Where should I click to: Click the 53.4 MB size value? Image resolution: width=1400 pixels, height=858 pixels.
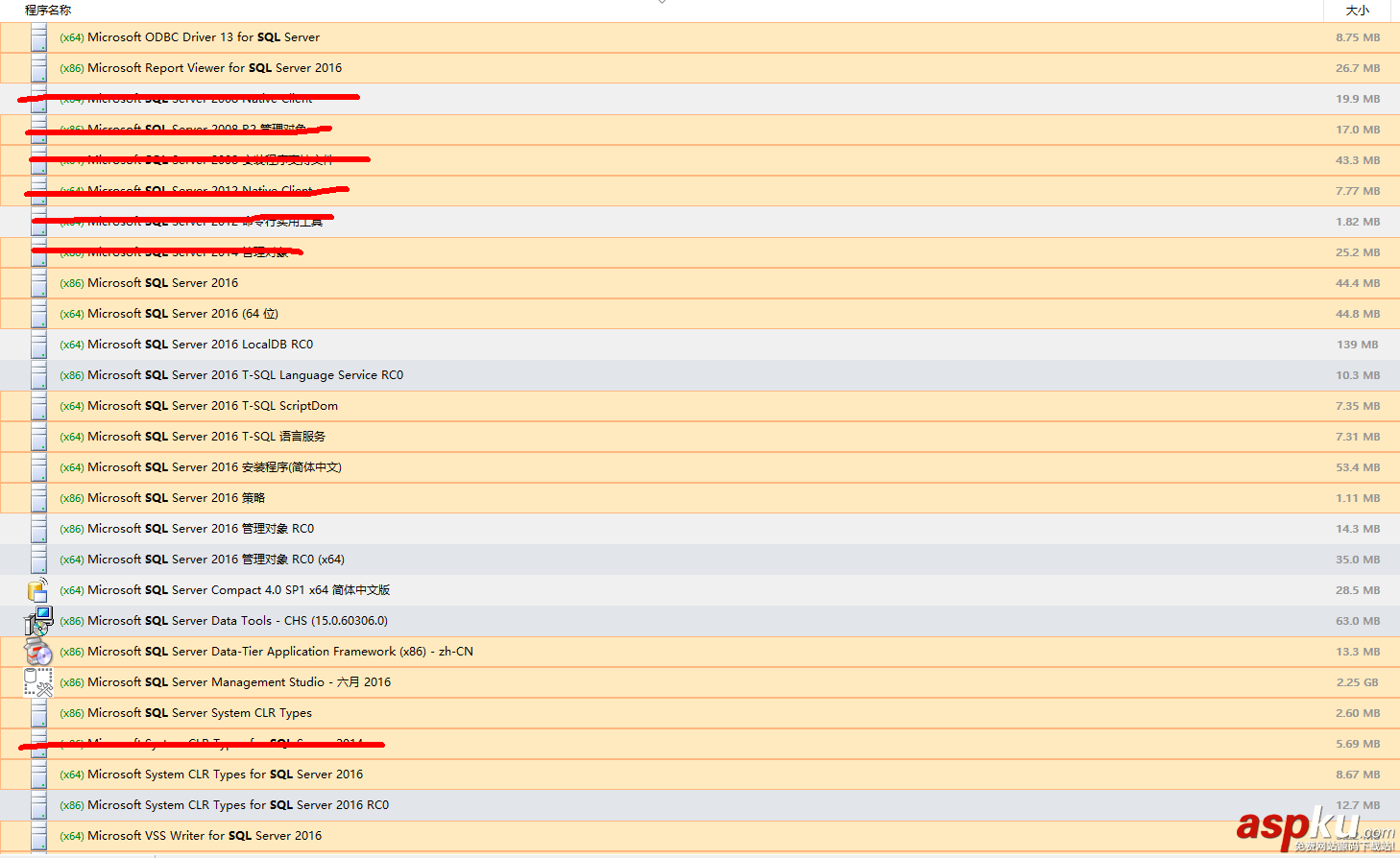coord(1358,467)
